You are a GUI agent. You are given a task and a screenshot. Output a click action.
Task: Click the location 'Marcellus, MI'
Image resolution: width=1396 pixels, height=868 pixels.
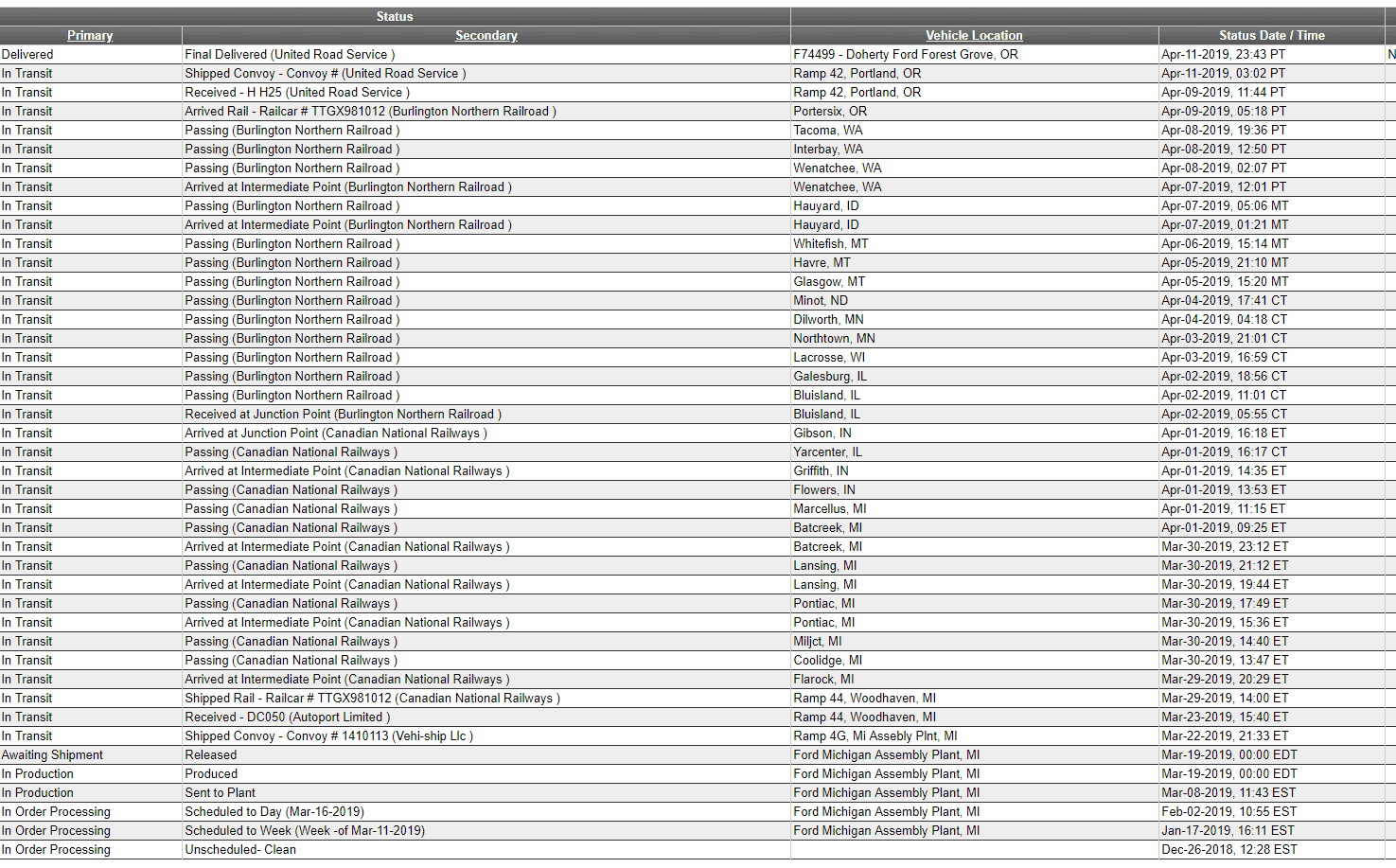tap(830, 508)
